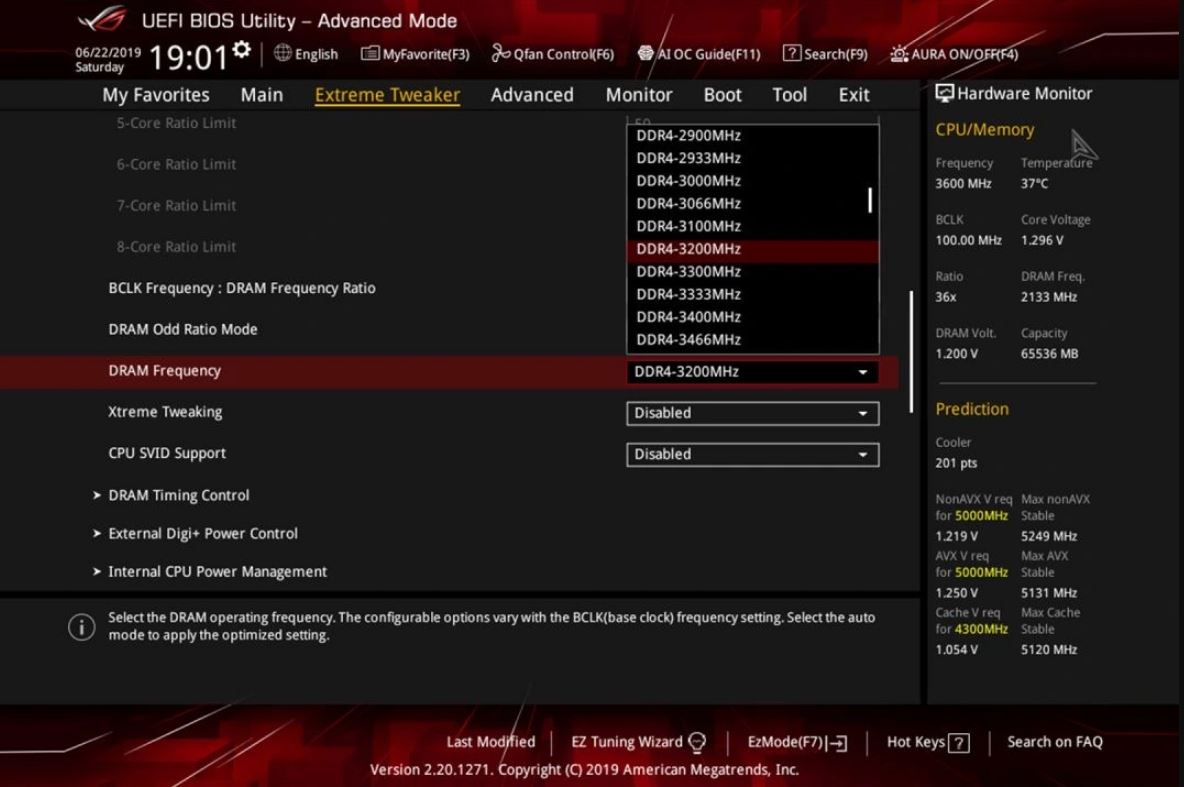This screenshot has height=787, width=1184.
Task: Open AI OC Guide icon
Action: pos(646,53)
